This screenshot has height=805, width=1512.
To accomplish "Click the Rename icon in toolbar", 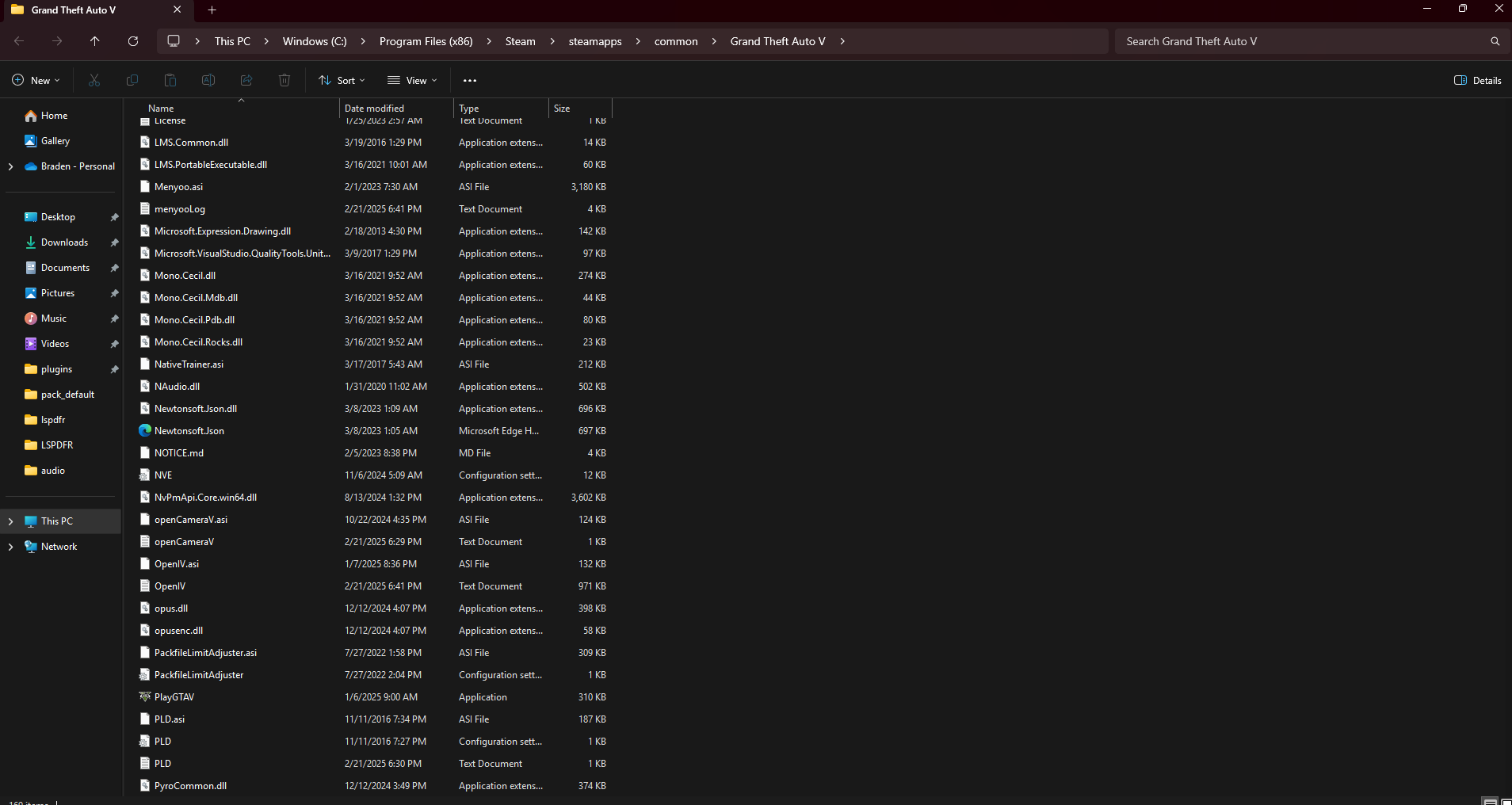I will (208, 80).
